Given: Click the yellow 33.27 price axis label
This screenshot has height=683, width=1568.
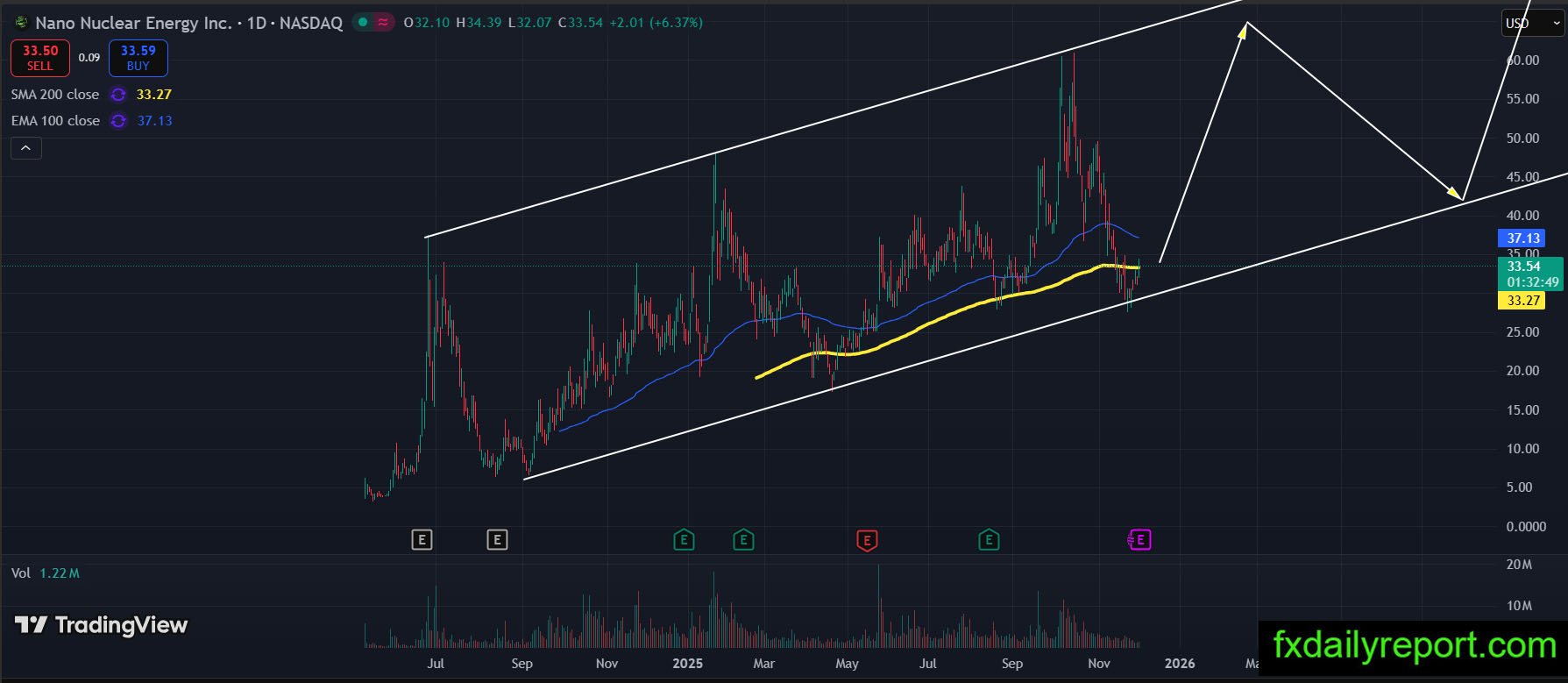Looking at the screenshot, I should point(1523,301).
